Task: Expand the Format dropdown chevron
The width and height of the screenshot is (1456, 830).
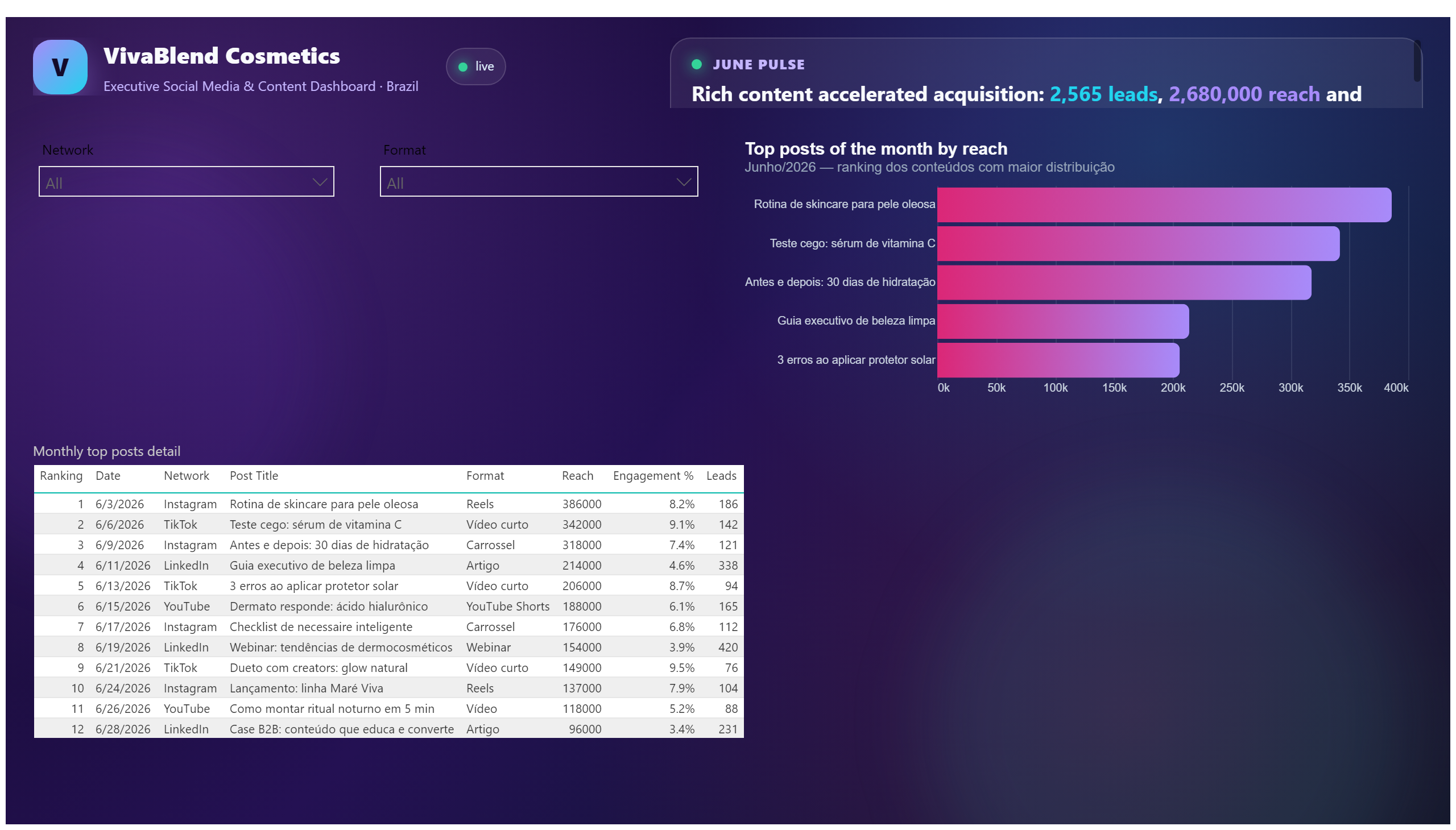Action: [683, 182]
